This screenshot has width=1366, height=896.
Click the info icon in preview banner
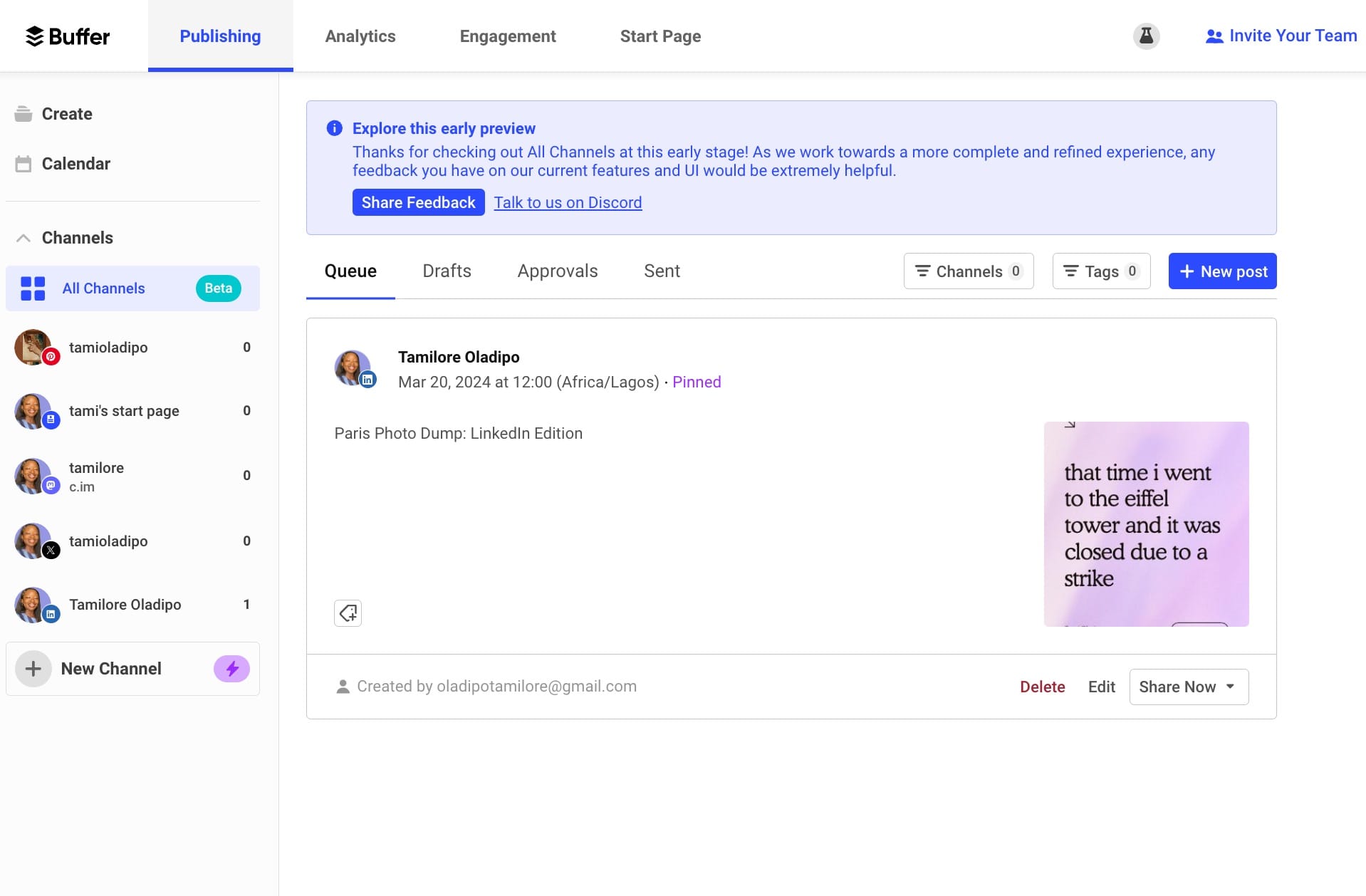tap(334, 128)
